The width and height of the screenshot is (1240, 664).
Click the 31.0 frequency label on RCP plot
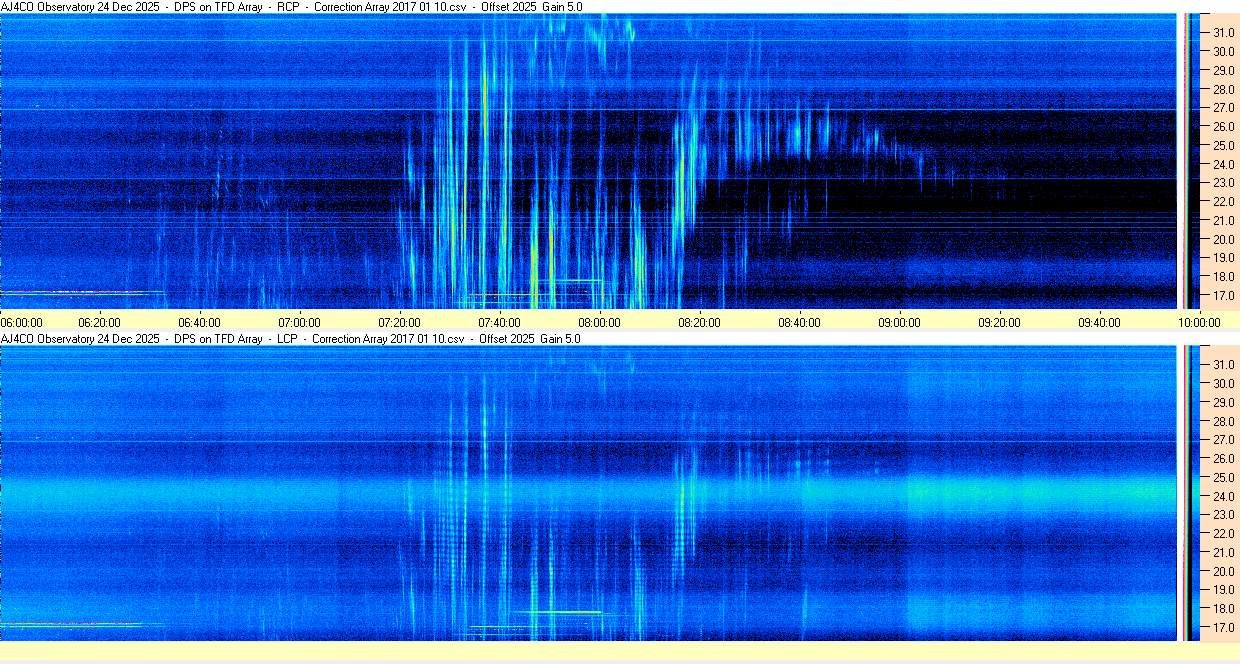pyautogui.click(x=1224, y=33)
